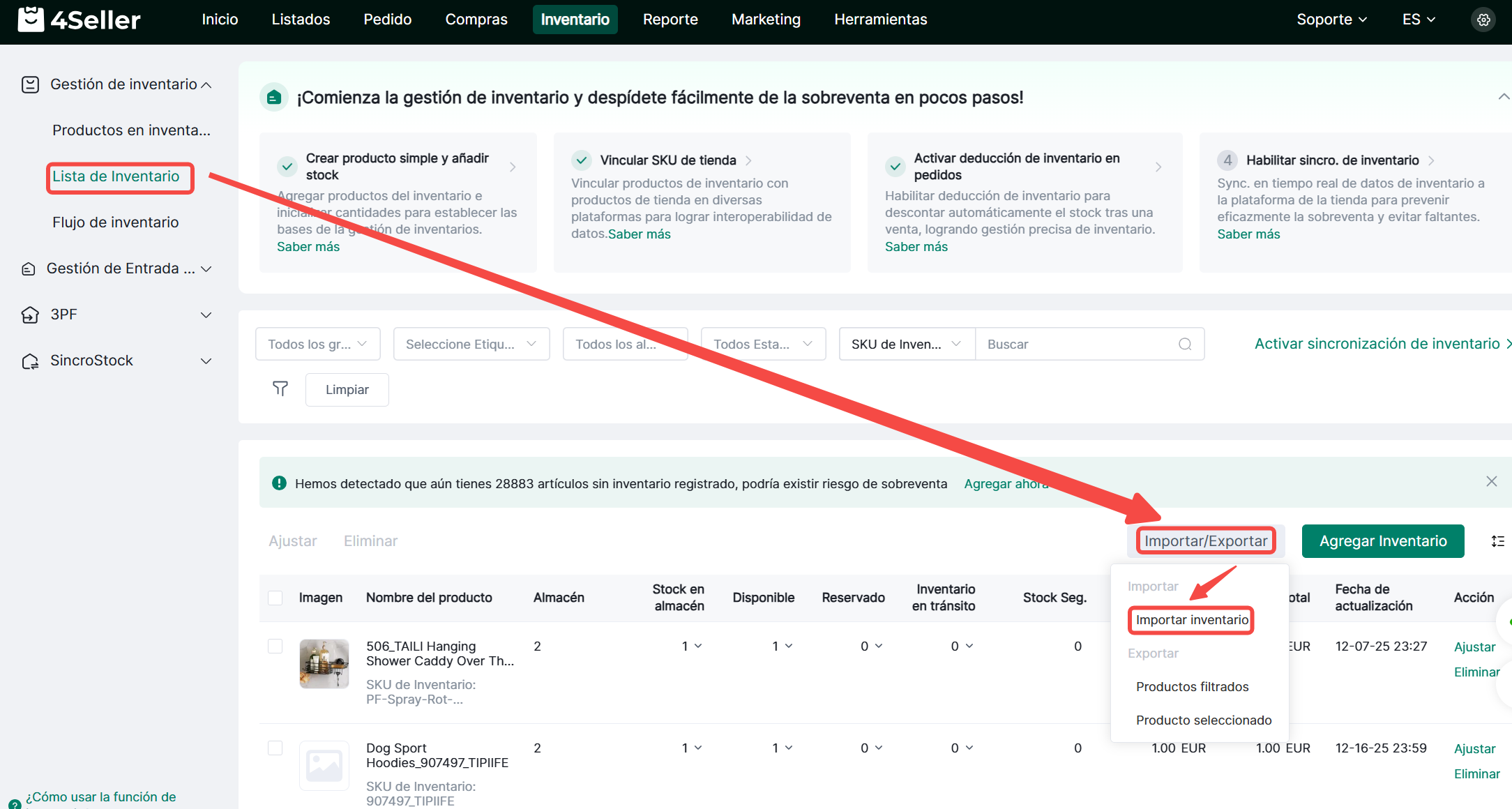The width and height of the screenshot is (1512, 809).
Task: Click the 3PF sidebar icon
Action: pos(30,315)
